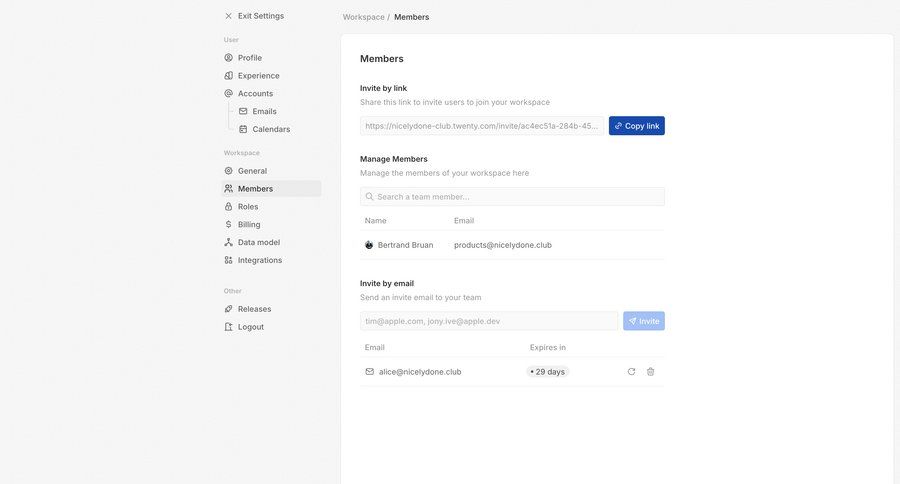
Task: Click the search magnifier icon
Action: [370, 196]
